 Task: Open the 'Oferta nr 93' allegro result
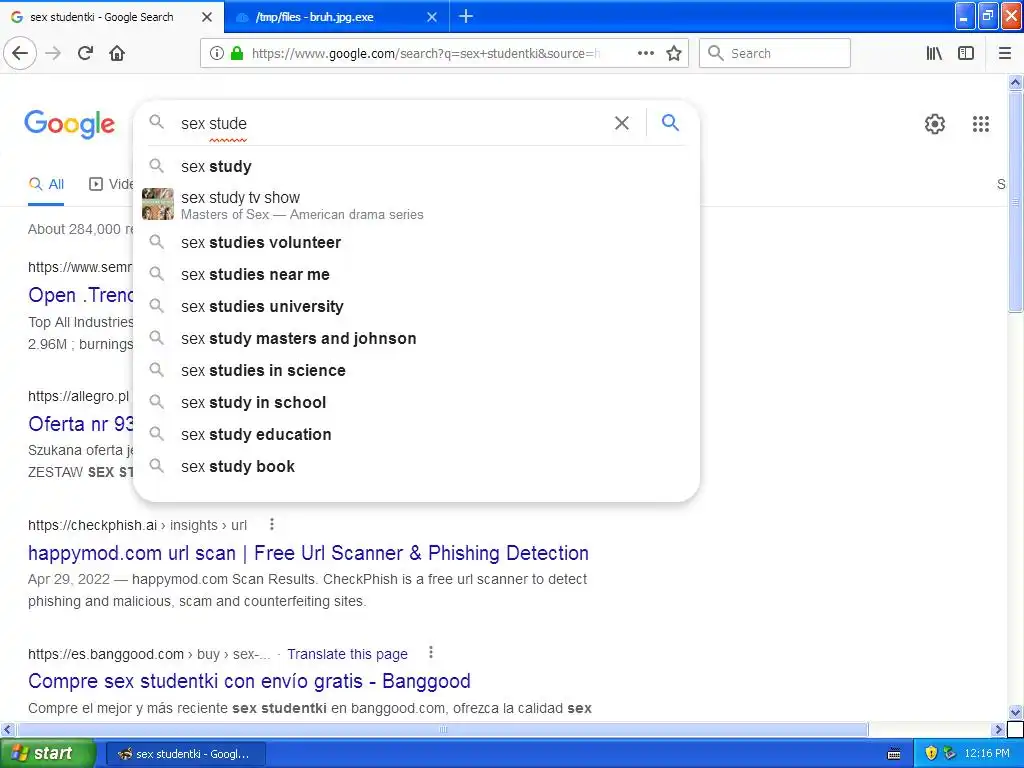(x=80, y=424)
